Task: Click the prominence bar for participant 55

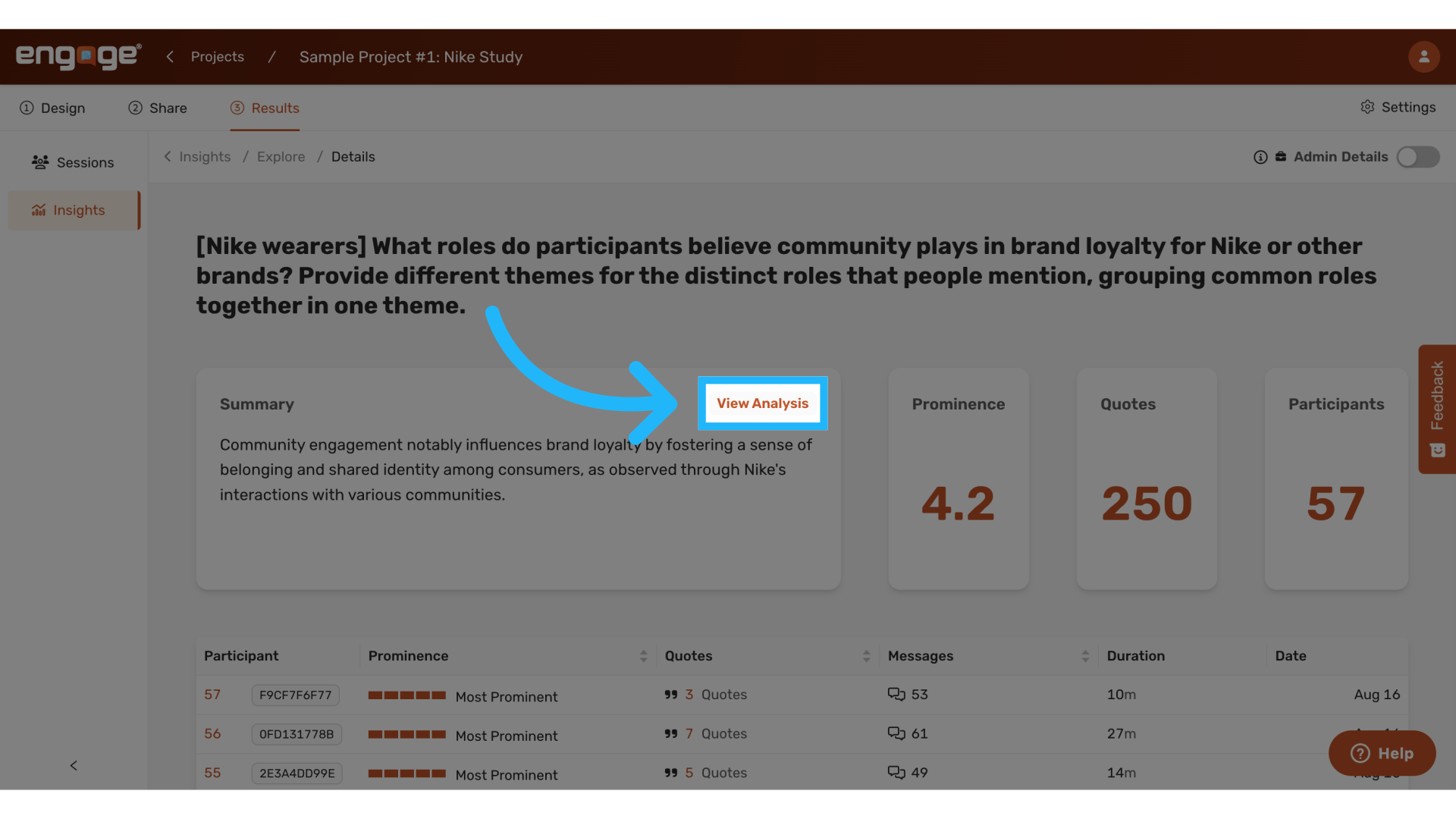Action: coord(407,773)
